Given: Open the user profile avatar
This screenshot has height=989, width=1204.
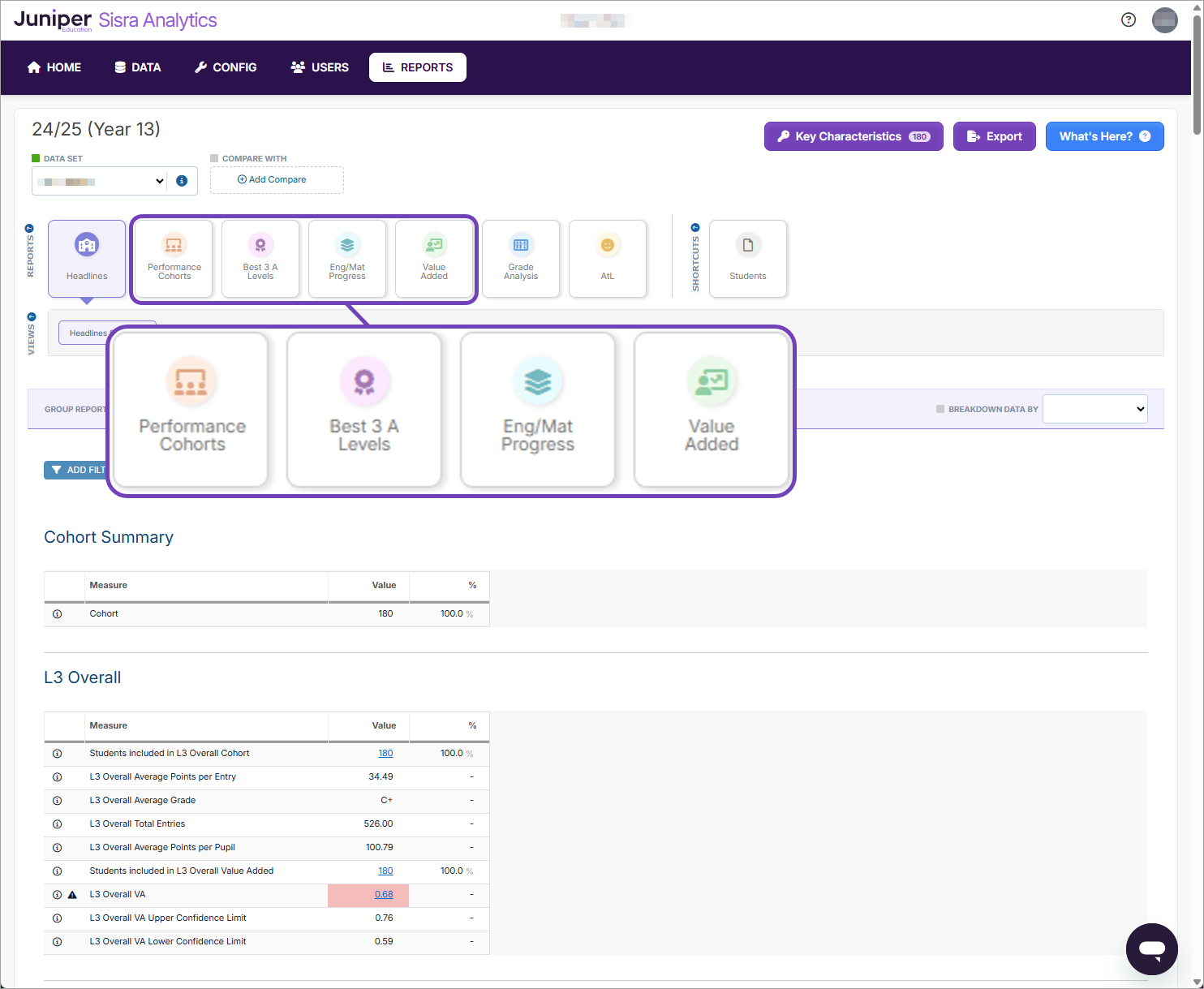Looking at the screenshot, I should pyautogui.click(x=1164, y=20).
